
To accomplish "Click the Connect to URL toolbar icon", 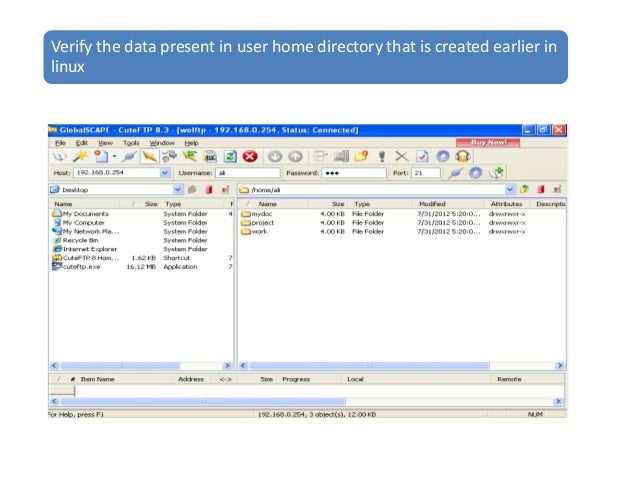I will (210, 156).
